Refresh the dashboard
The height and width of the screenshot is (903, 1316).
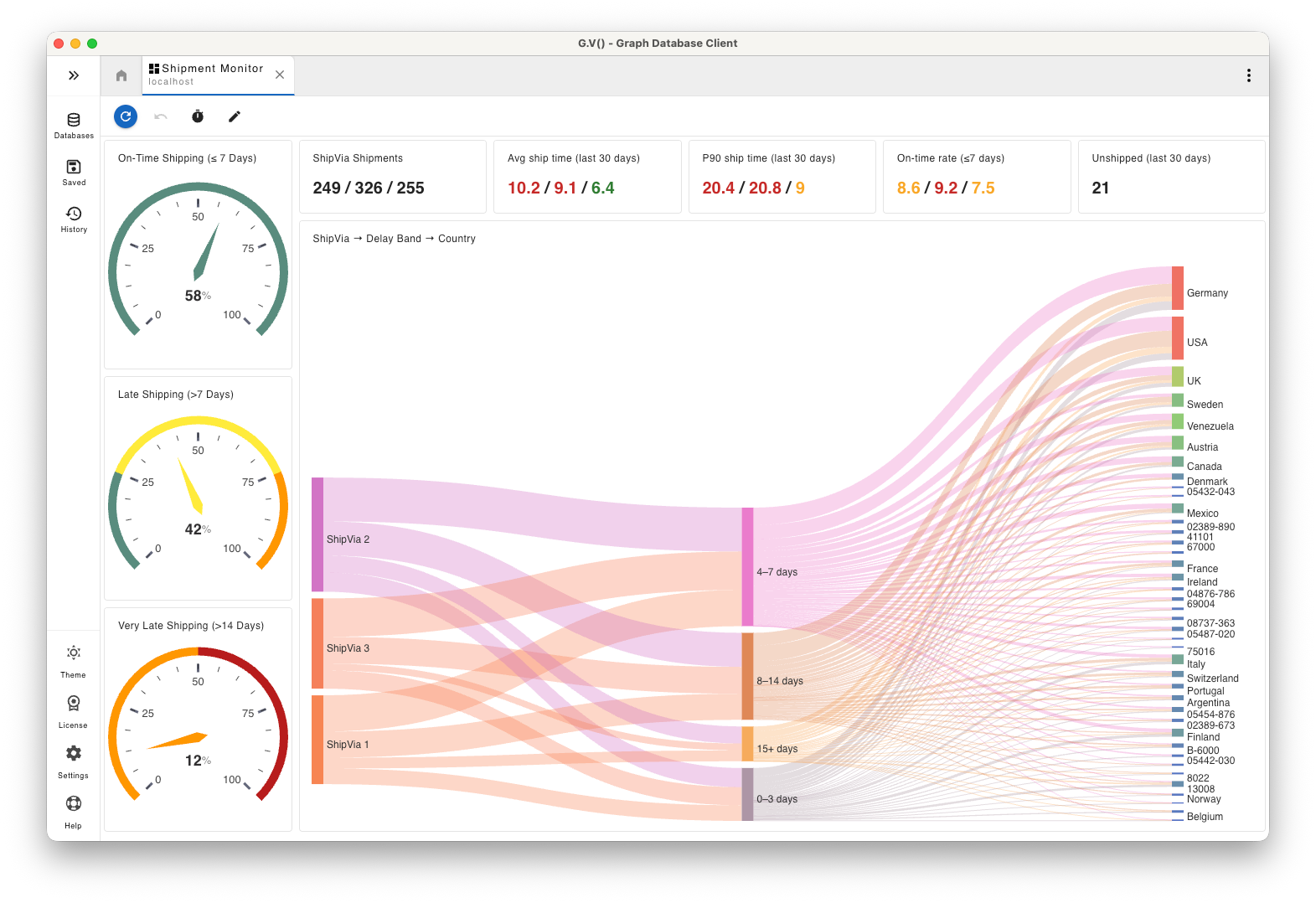click(x=126, y=116)
